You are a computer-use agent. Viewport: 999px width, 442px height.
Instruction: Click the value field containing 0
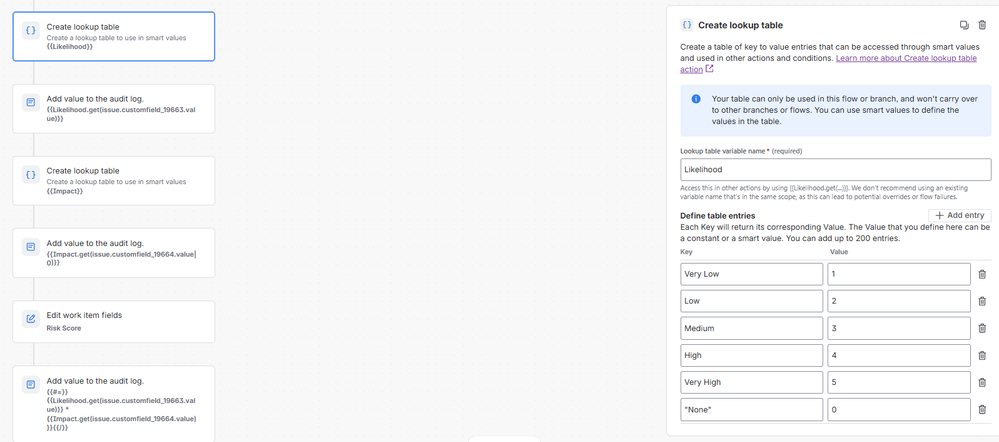point(899,410)
